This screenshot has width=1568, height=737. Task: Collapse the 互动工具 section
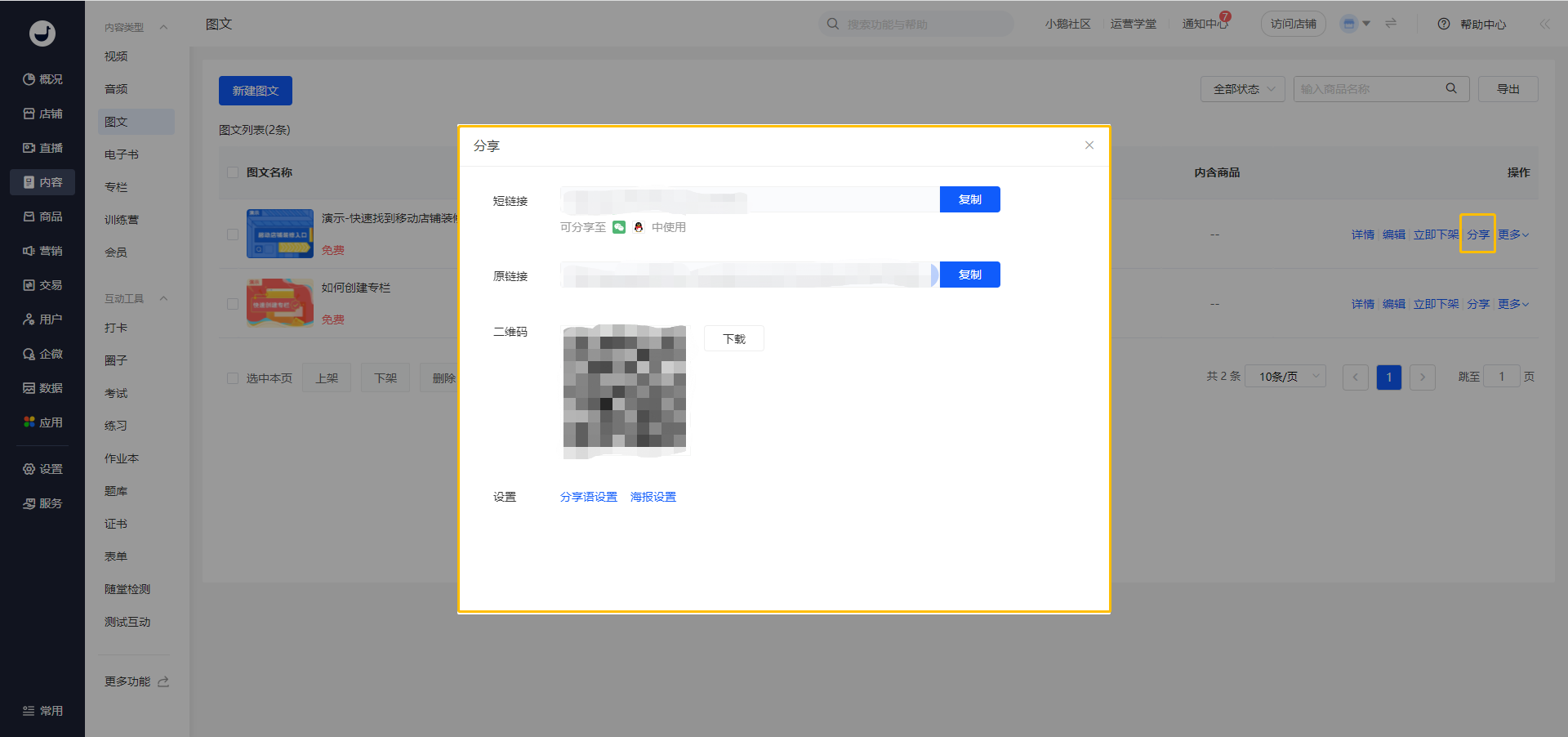[163, 299]
